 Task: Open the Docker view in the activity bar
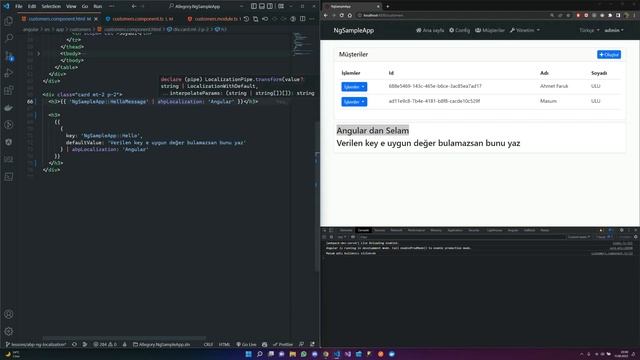click(9, 108)
